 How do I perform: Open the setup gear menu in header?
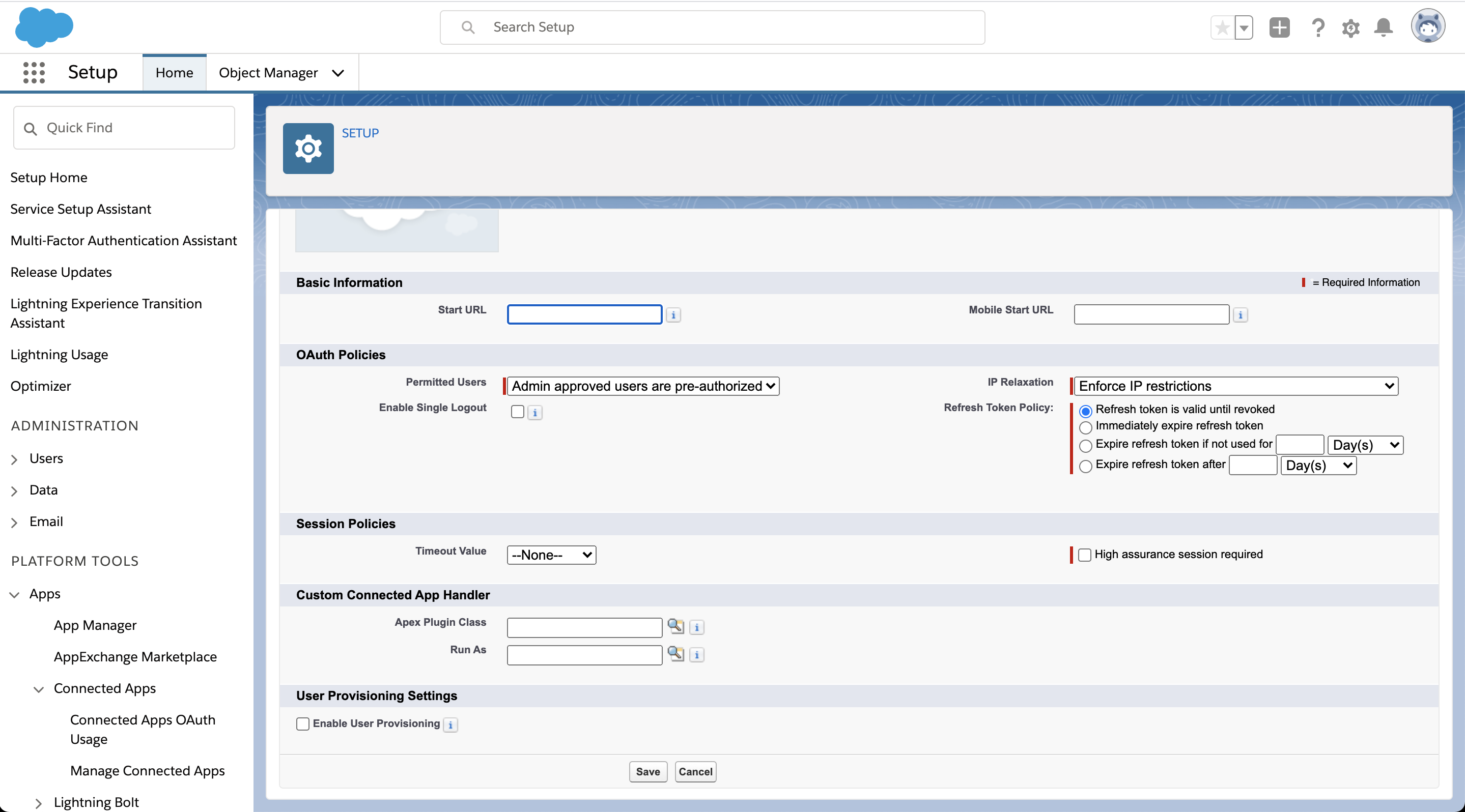1350,27
